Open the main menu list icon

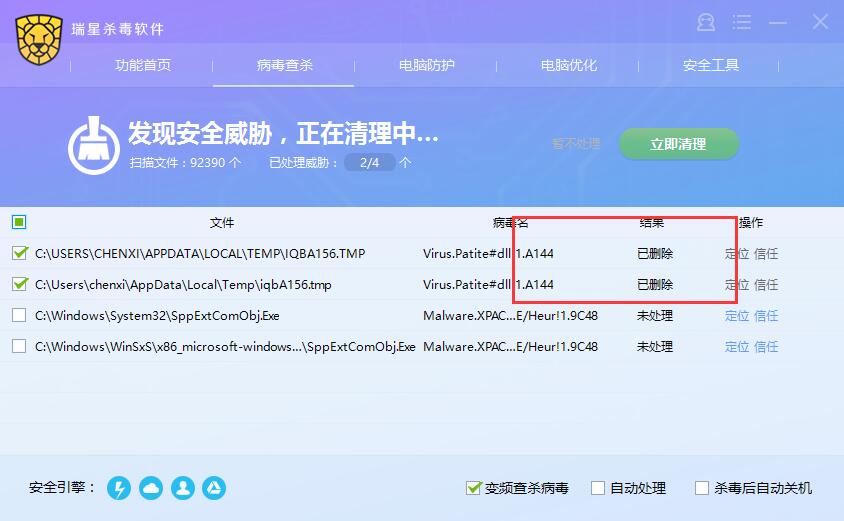[741, 22]
